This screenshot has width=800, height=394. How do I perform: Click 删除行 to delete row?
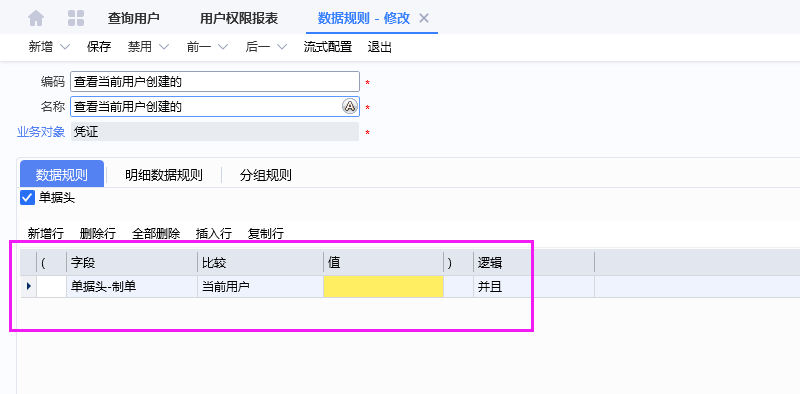[x=98, y=234]
